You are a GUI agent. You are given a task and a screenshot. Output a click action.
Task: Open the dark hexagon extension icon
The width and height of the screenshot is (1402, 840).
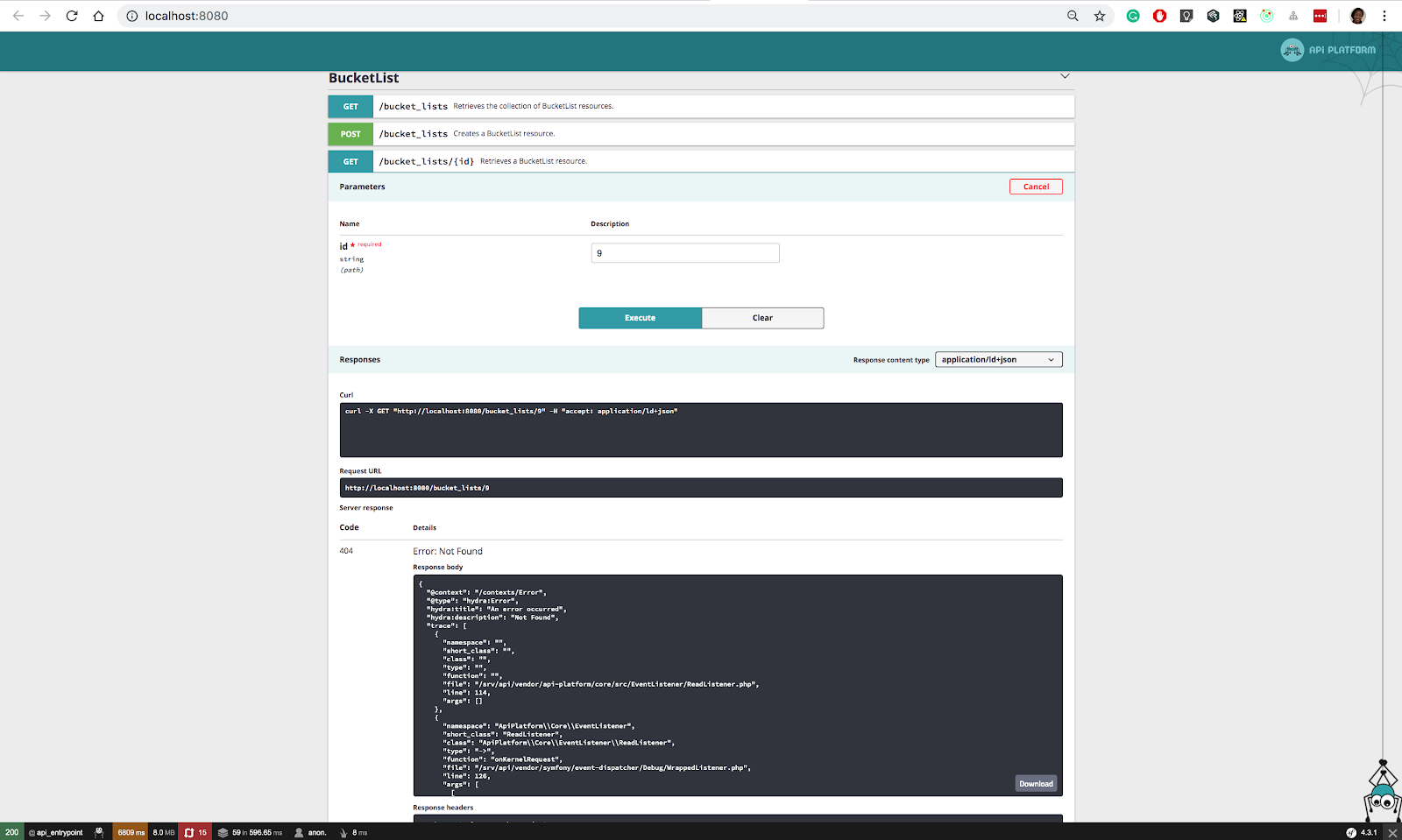pos(1213,16)
